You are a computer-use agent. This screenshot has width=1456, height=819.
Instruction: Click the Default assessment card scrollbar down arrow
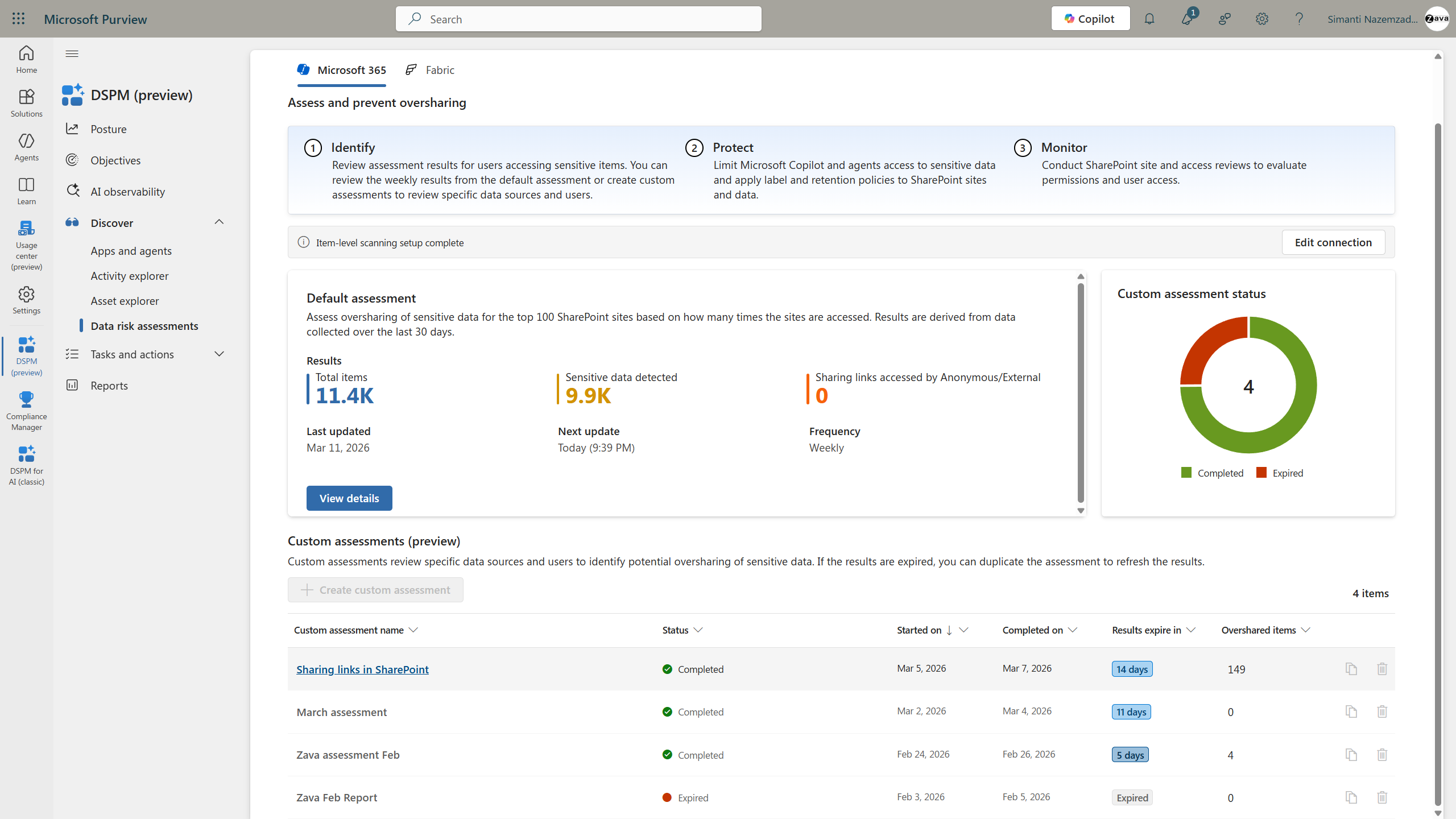click(x=1081, y=511)
